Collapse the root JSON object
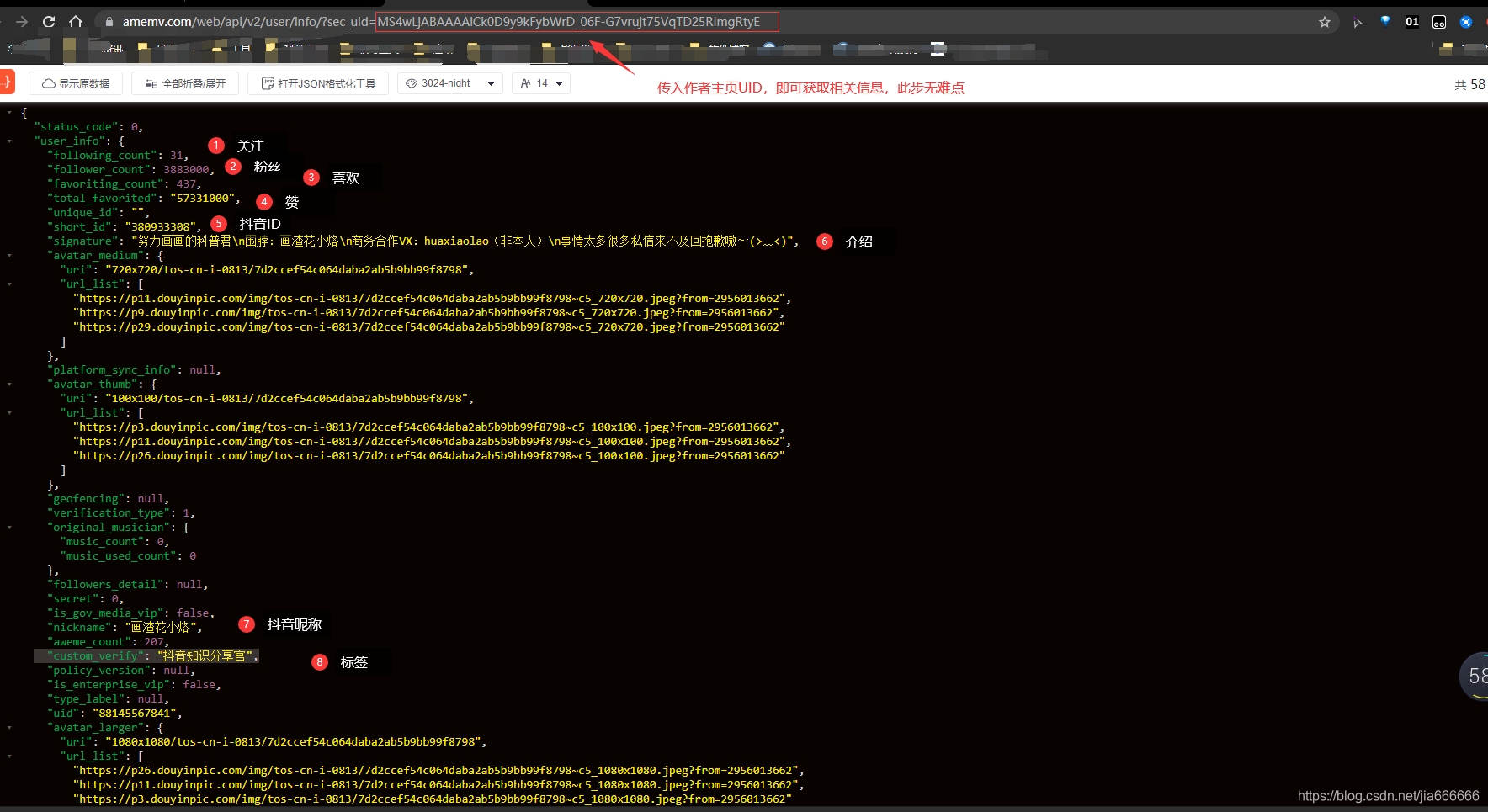This screenshot has width=1488, height=812. coord(9,113)
